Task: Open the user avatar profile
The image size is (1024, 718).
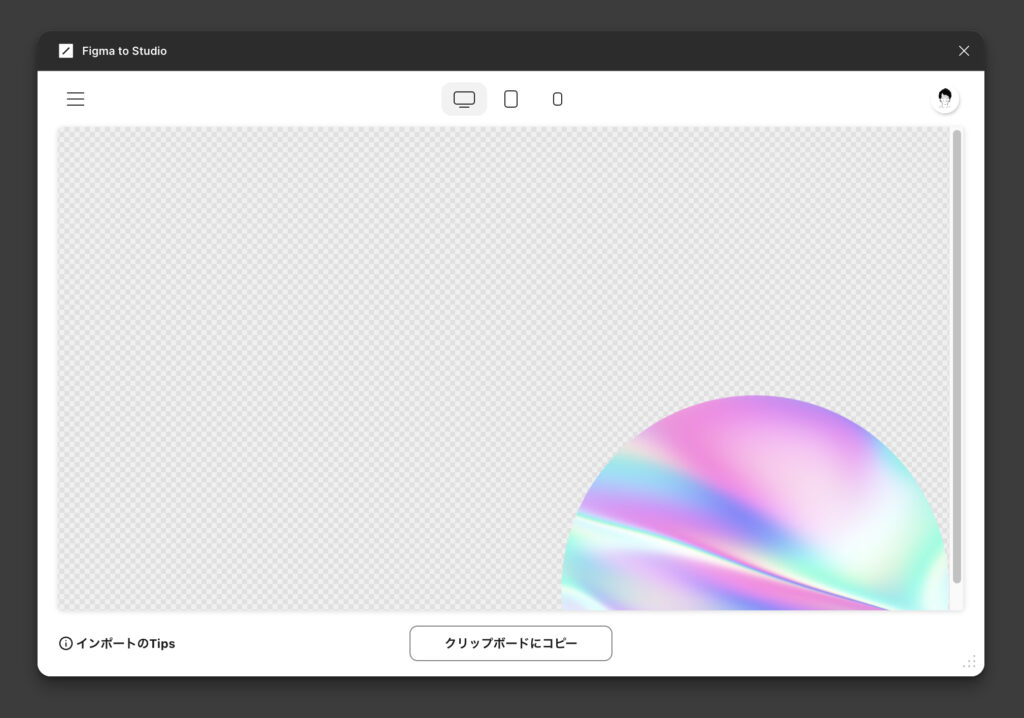Action: point(944,99)
